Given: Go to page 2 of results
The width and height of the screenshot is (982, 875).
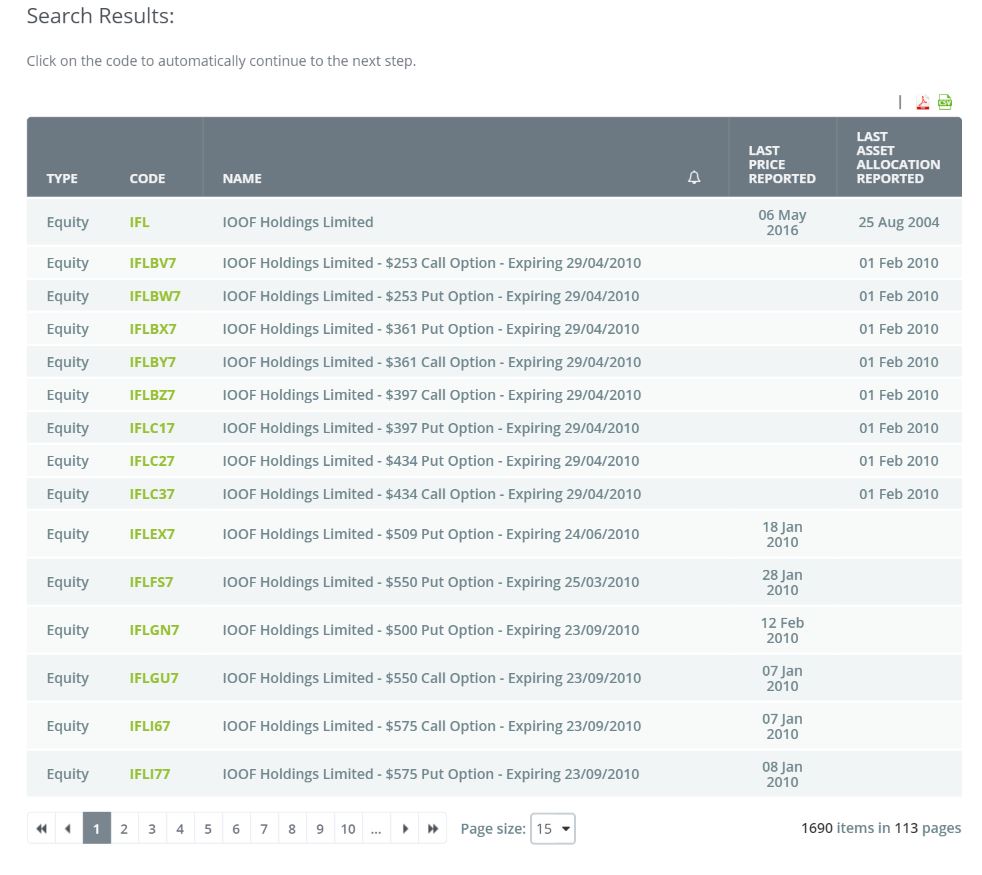Looking at the screenshot, I should (x=124, y=829).
